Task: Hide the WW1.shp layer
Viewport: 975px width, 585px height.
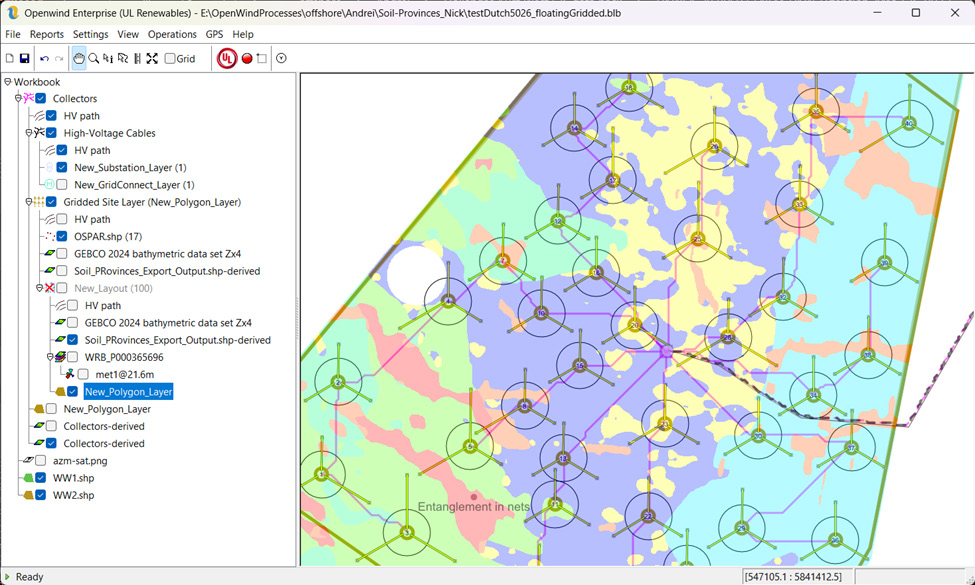Action: [x=41, y=478]
